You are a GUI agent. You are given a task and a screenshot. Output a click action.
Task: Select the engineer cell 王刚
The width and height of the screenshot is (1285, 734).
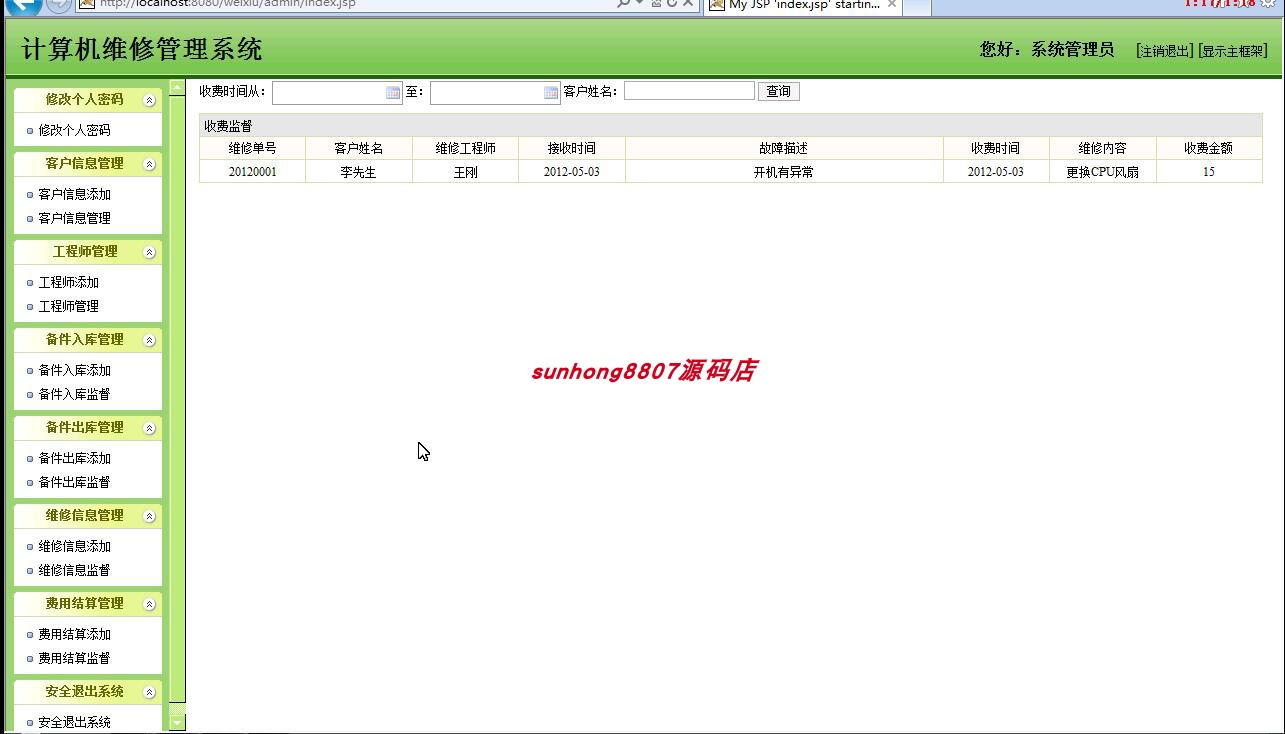click(465, 172)
